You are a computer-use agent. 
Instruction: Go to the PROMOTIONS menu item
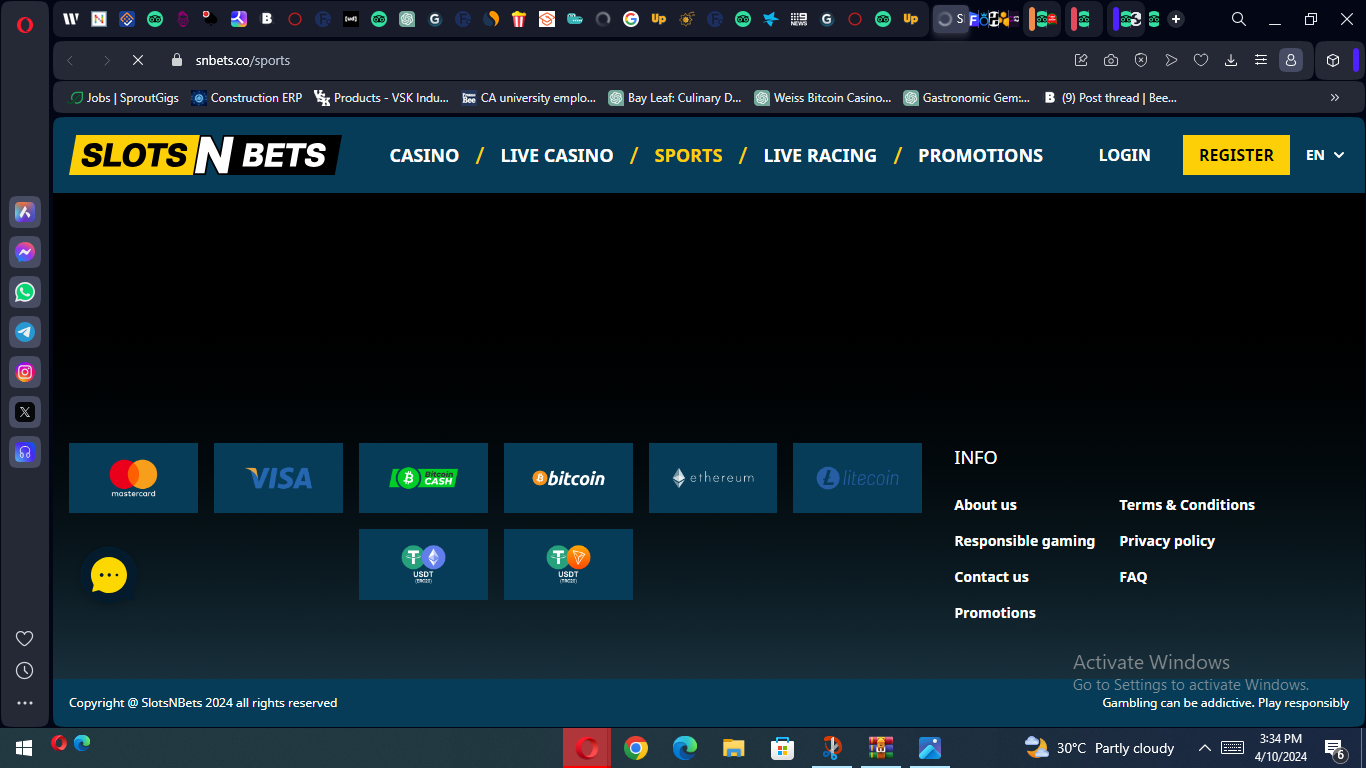point(981,155)
